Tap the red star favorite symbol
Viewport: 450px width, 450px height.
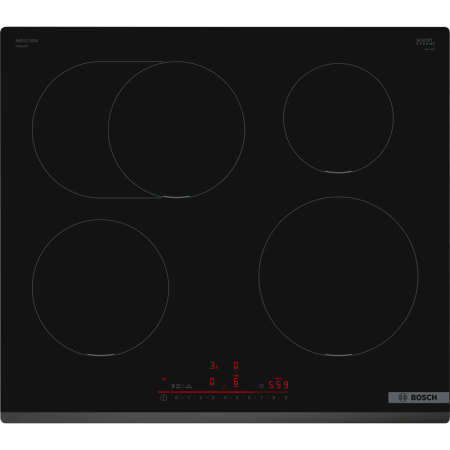click(x=224, y=387)
